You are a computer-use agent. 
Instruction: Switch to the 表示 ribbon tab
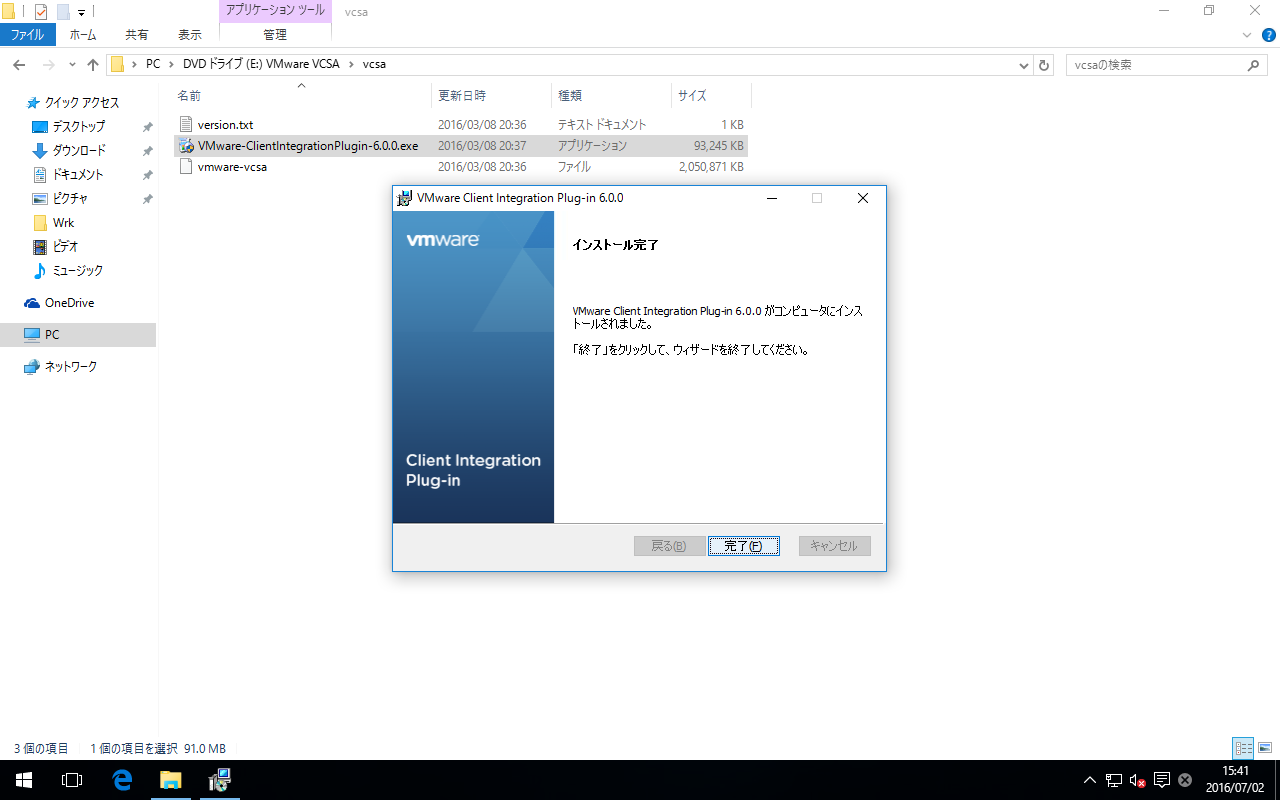point(190,34)
